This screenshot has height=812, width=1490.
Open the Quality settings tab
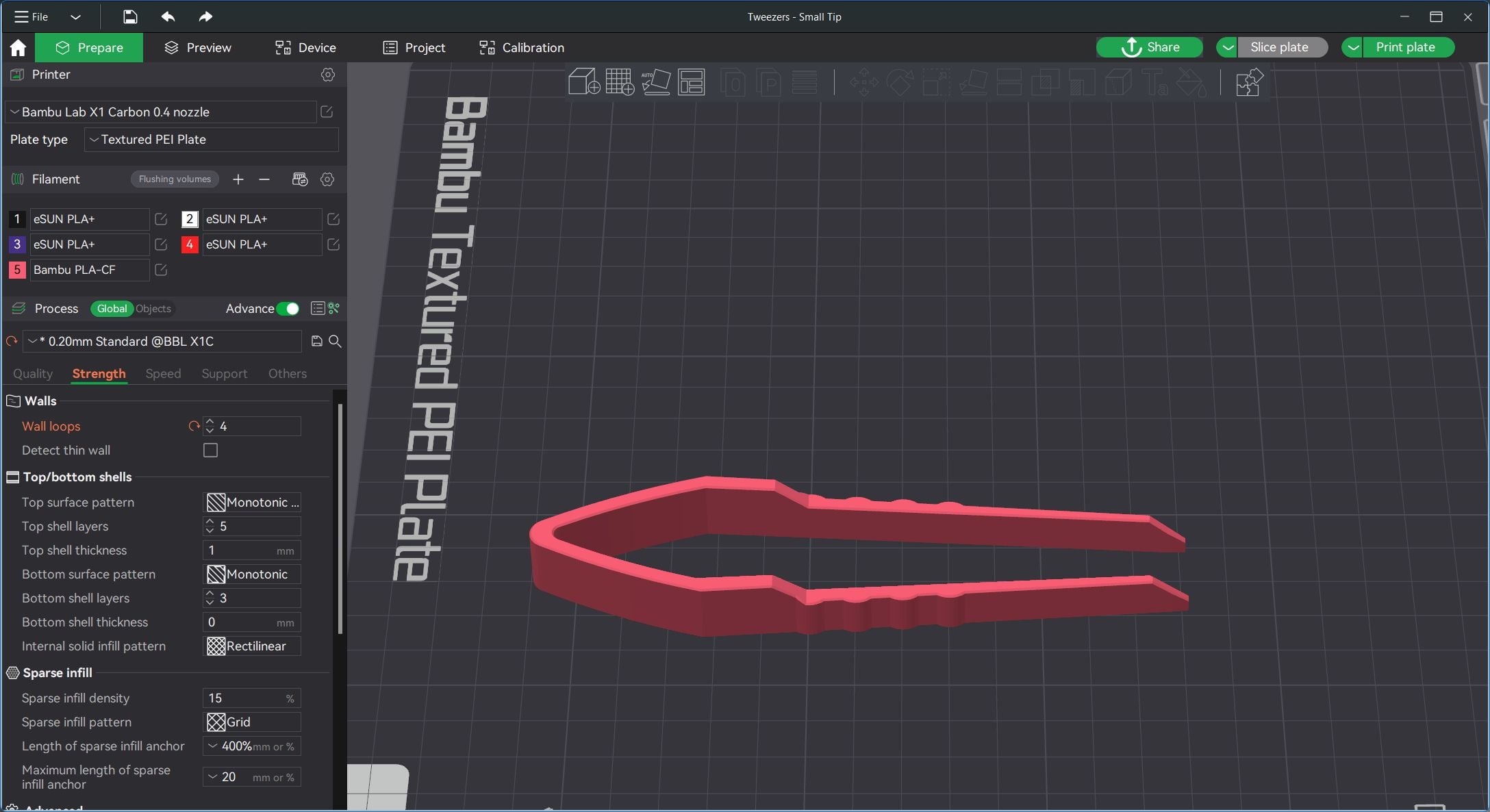tap(33, 374)
